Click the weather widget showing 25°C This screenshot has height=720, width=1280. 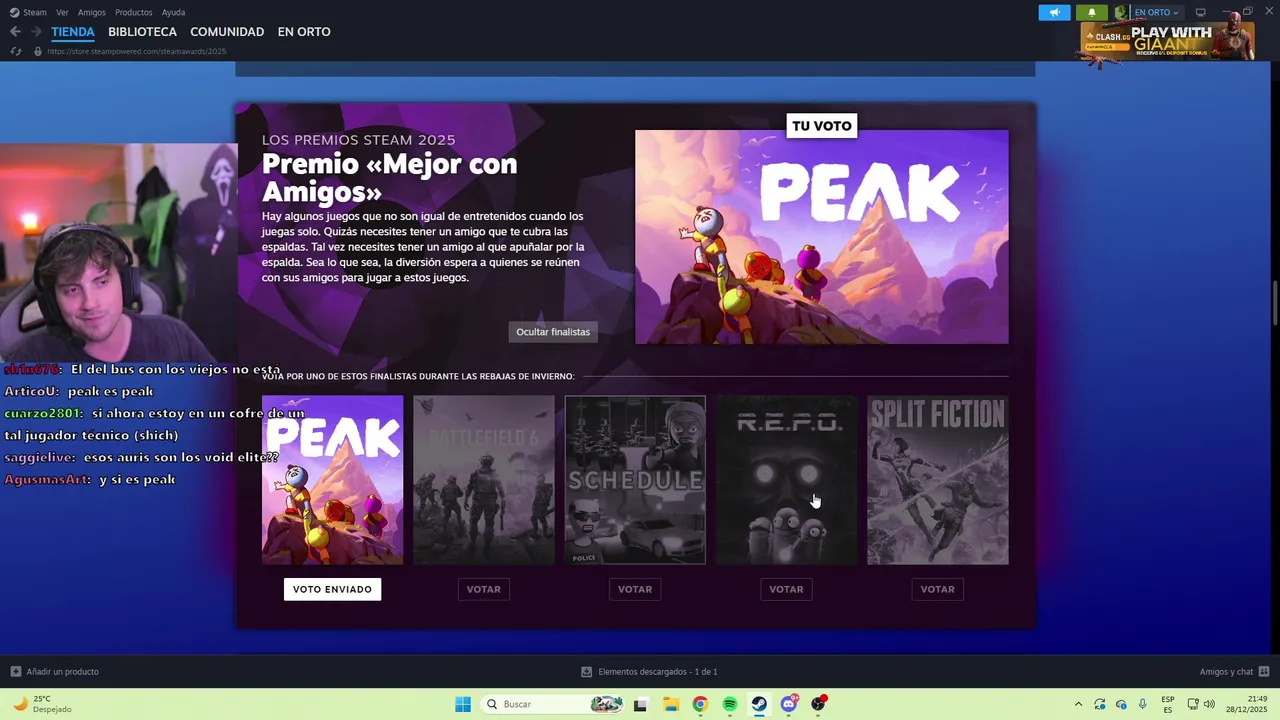point(40,704)
